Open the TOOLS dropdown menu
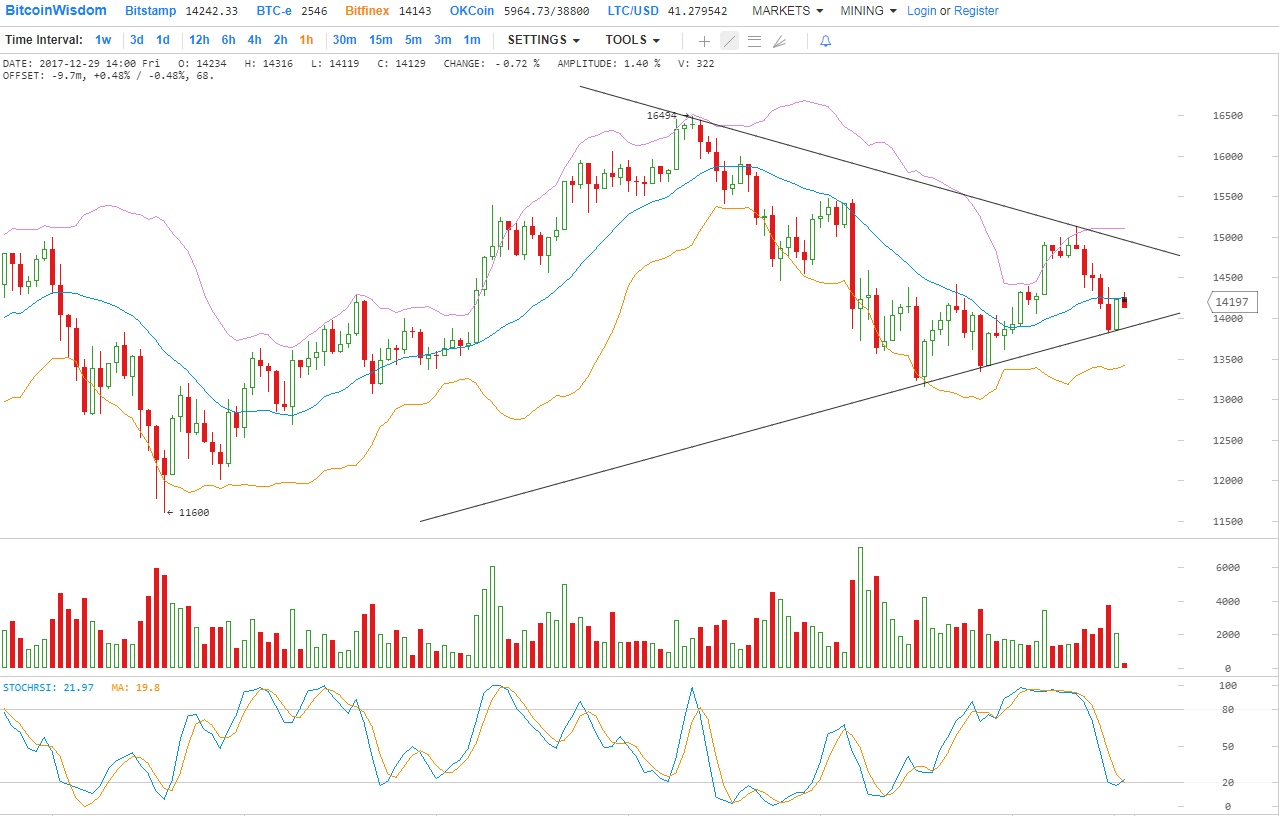 point(632,40)
